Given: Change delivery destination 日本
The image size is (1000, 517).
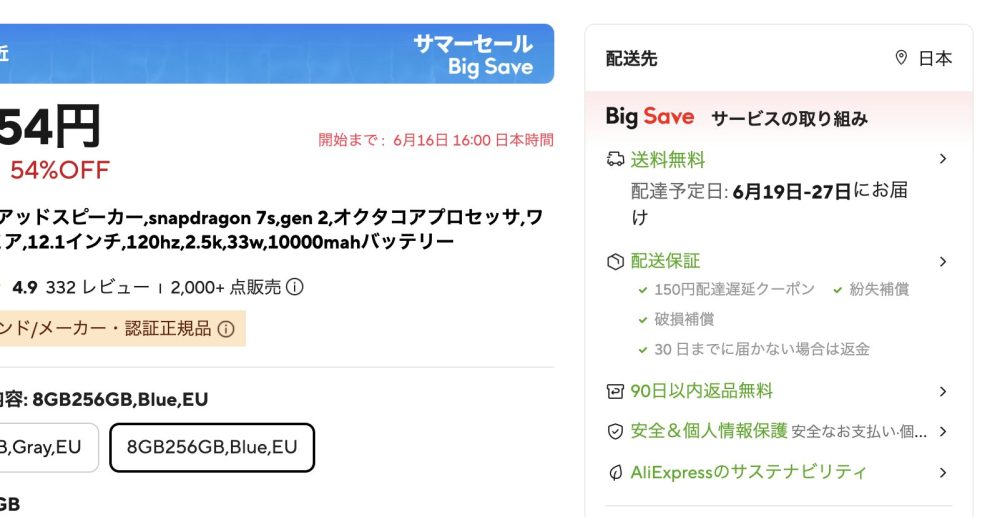Looking at the screenshot, I should [x=923, y=58].
